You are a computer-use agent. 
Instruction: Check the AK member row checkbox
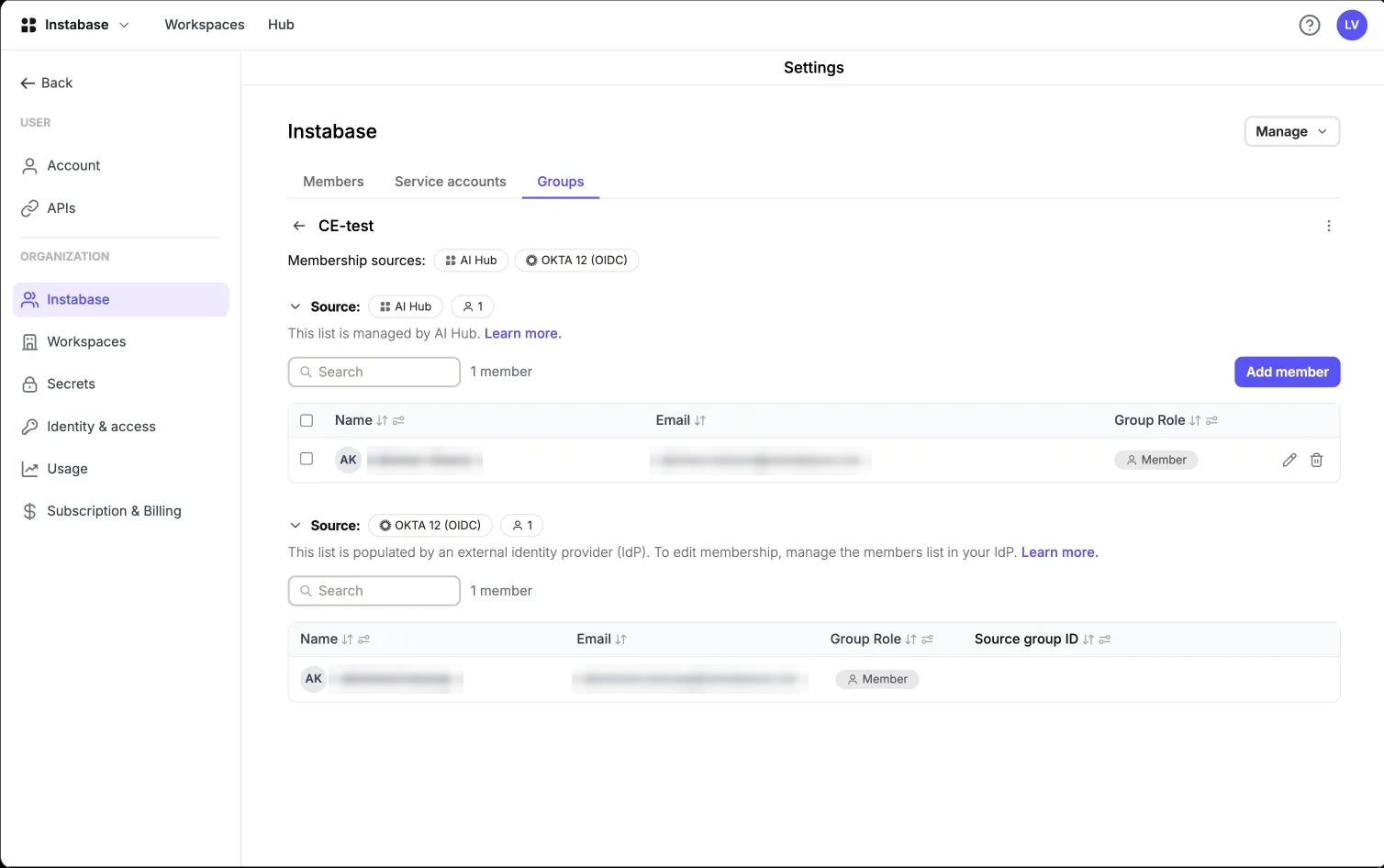(307, 459)
